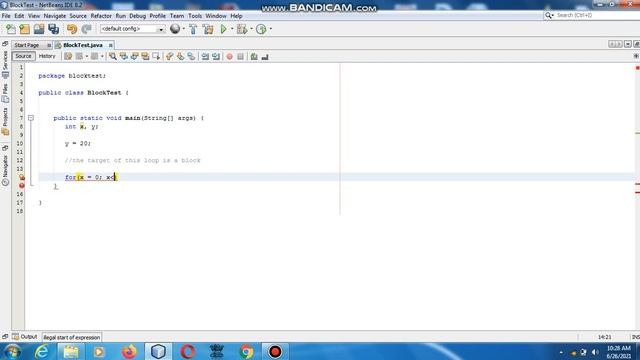The width and height of the screenshot is (640, 360).
Task: Open Google Chrome from the taskbar
Action: point(246,351)
